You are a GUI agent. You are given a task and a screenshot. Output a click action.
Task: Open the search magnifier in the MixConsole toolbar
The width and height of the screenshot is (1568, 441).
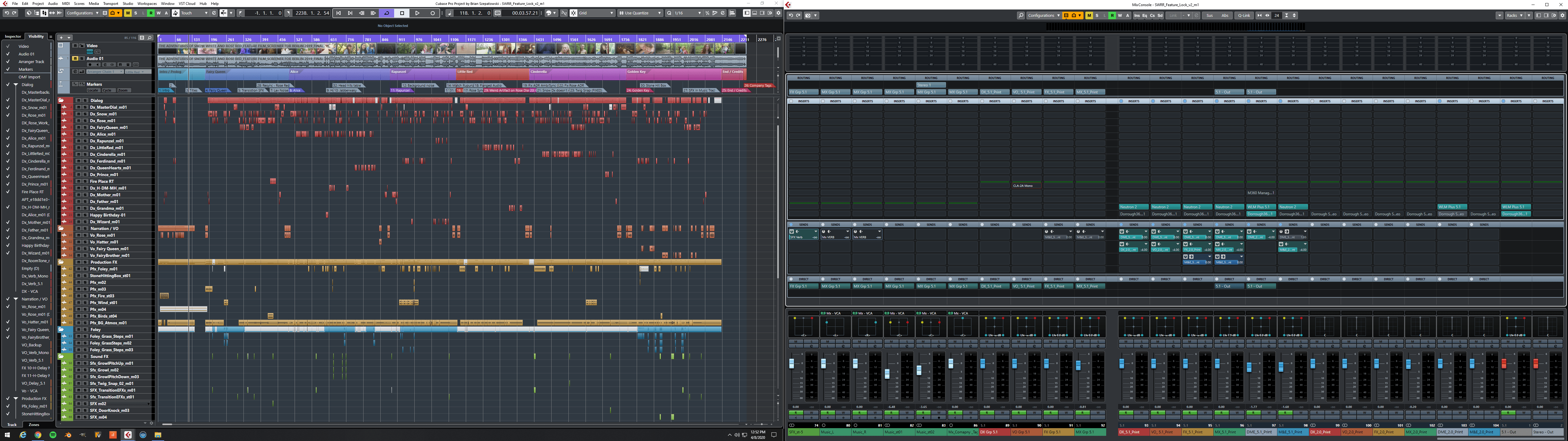tap(1021, 15)
